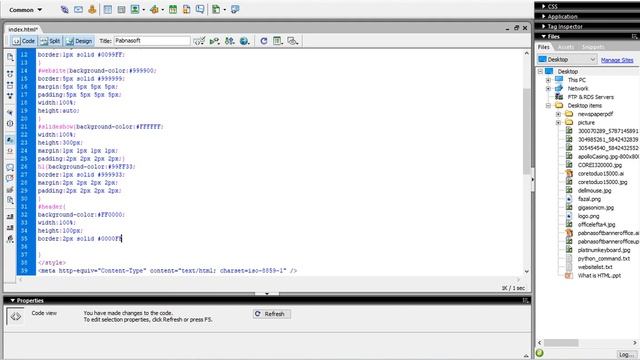This screenshot has width=640, height=360.
Task: Click the Expand All icon
Action: point(10,96)
